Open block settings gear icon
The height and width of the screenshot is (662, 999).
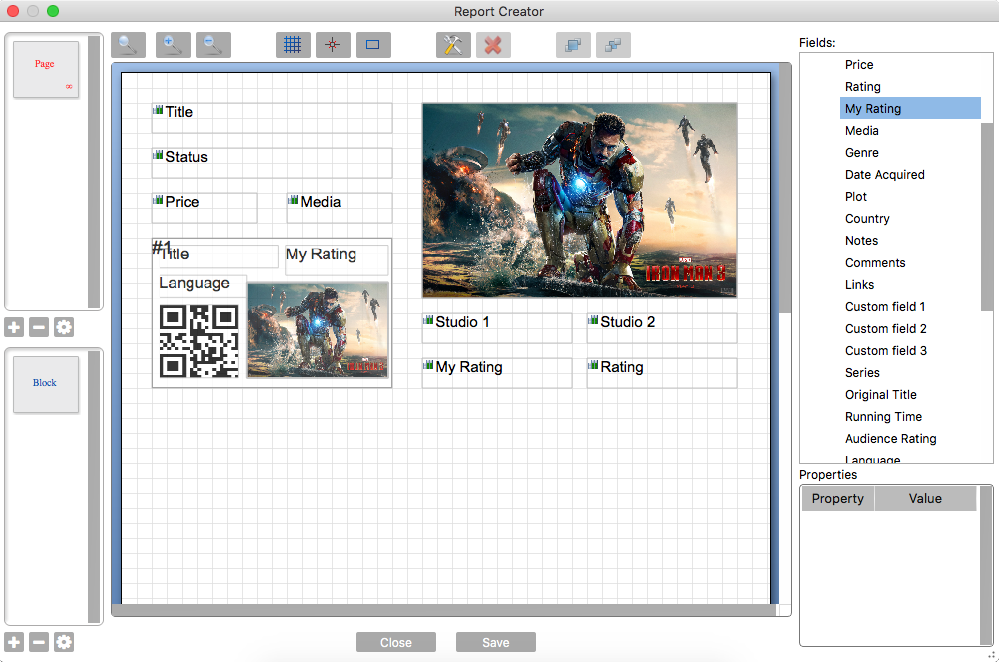64,642
